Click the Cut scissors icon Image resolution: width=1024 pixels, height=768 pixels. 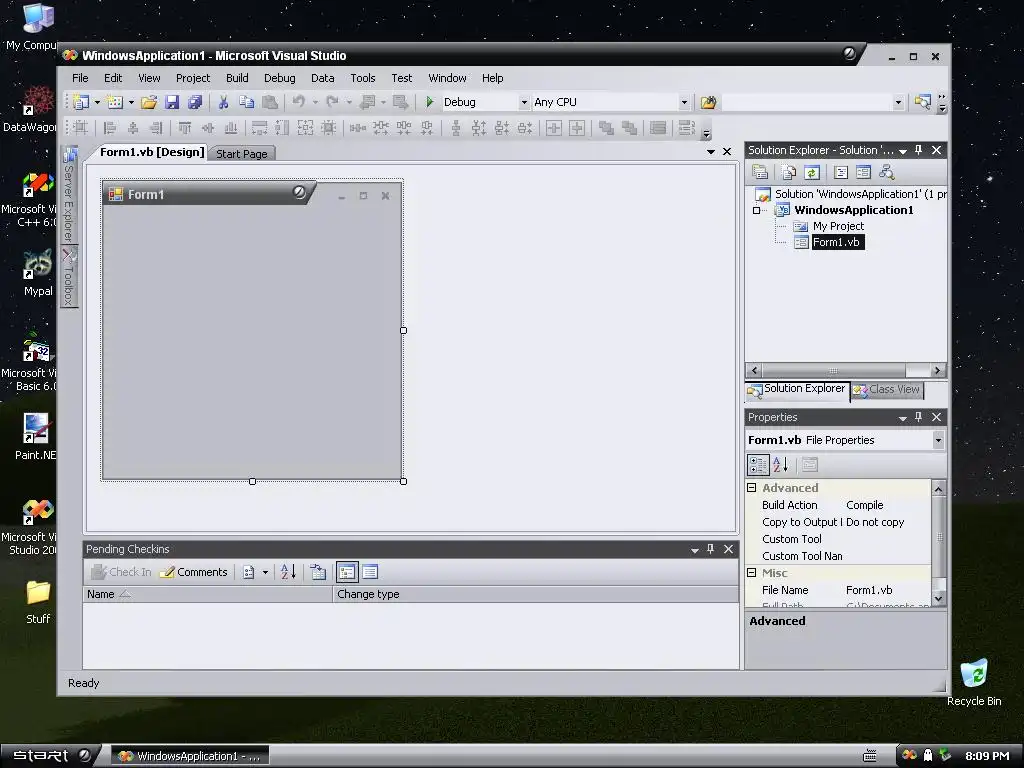pyautogui.click(x=223, y=102)
